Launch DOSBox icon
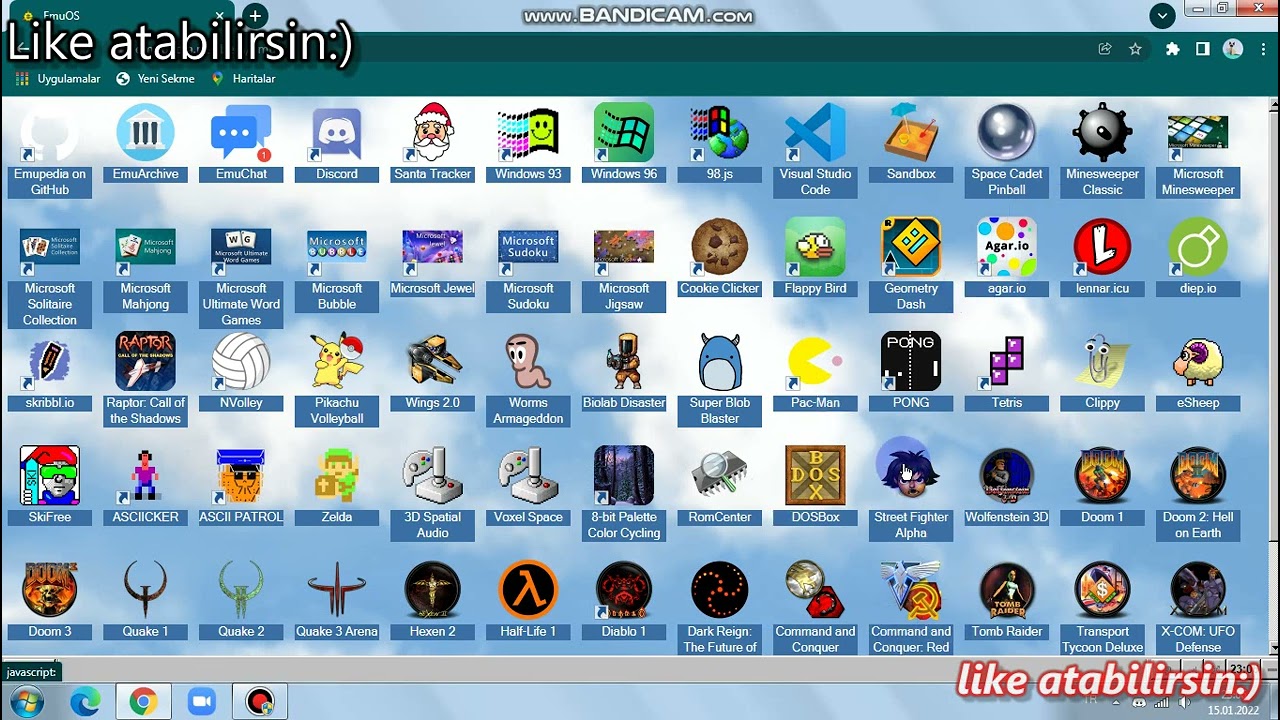 (x=815, y=476)
